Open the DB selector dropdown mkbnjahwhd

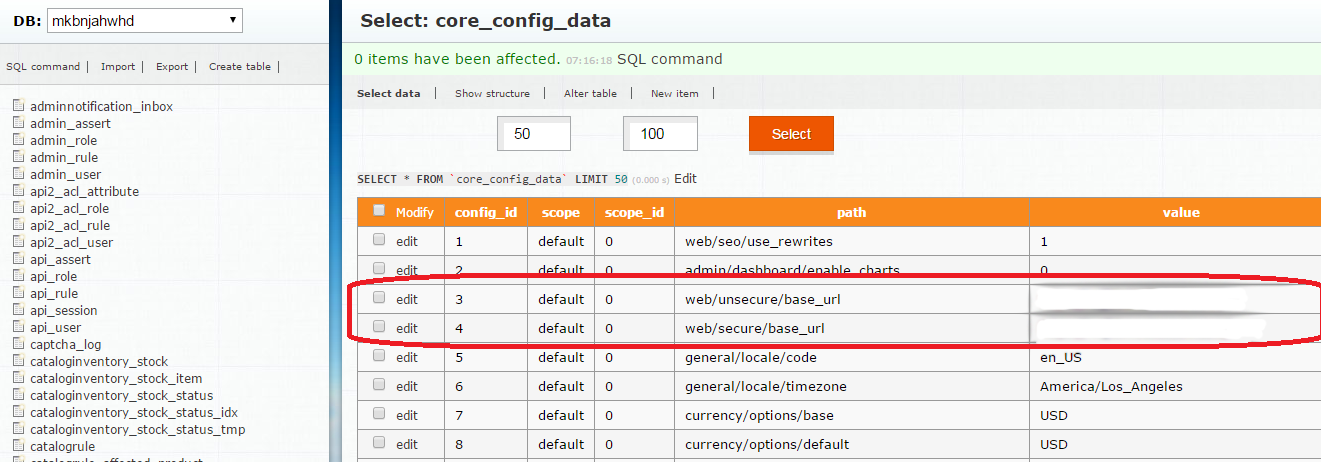tap(145, 20)
